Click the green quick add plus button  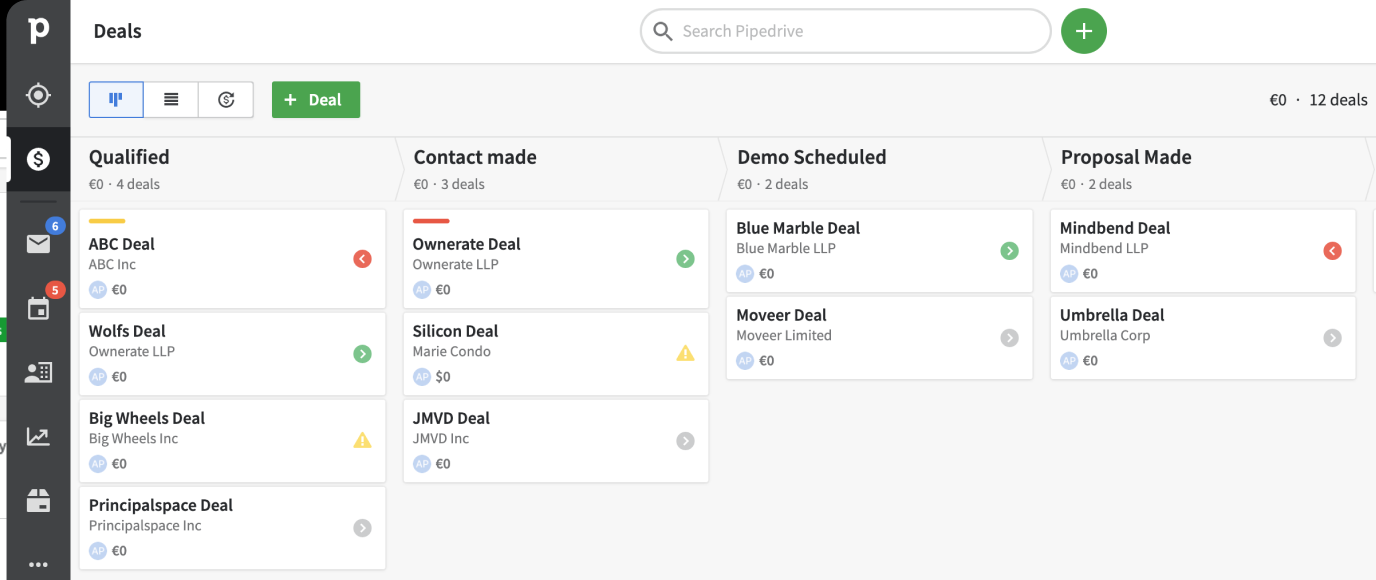tap(1084, 31)
